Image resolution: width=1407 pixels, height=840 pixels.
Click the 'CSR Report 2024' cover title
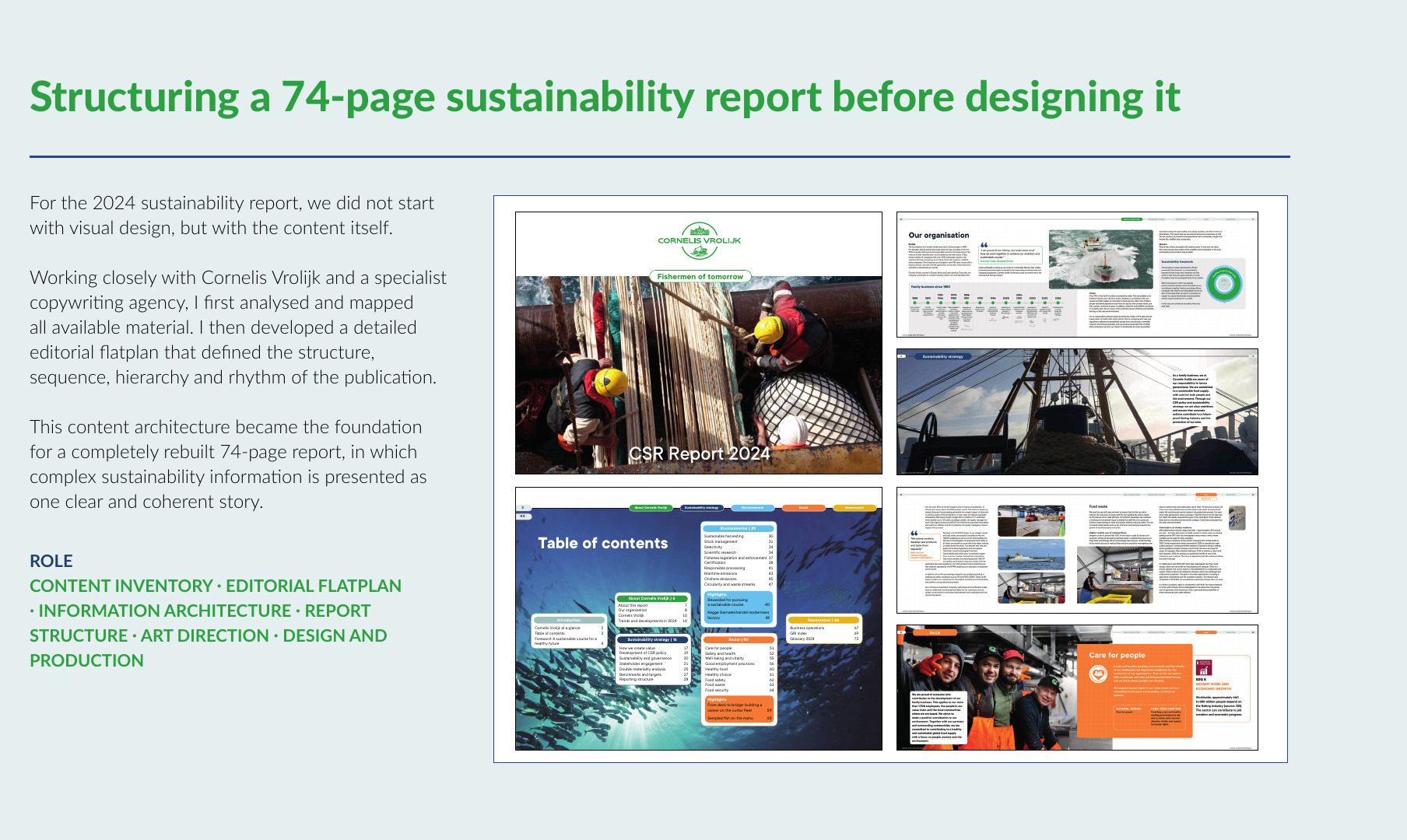(699, 453)
